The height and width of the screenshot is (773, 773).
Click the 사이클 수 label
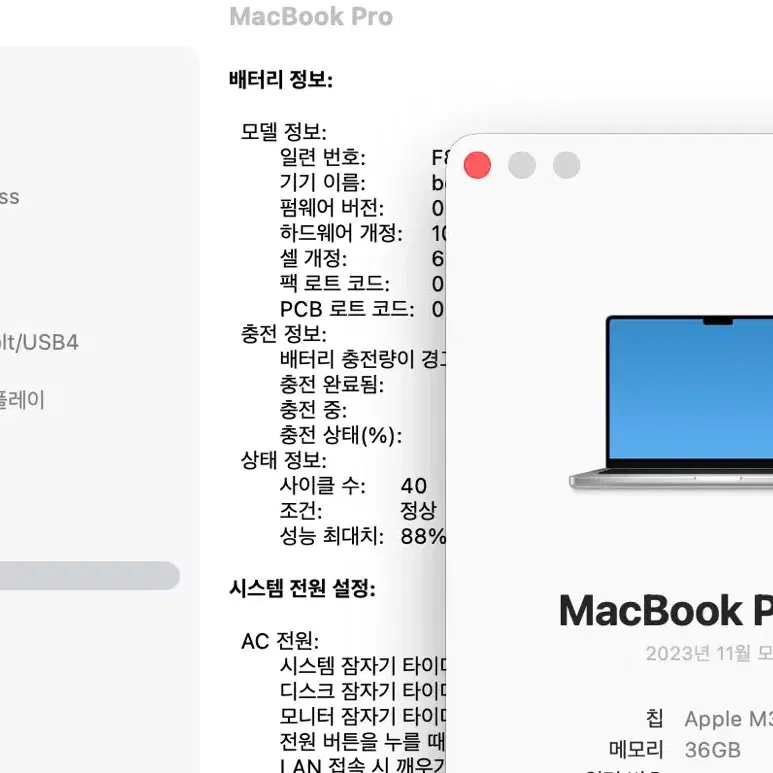point(323,486)
